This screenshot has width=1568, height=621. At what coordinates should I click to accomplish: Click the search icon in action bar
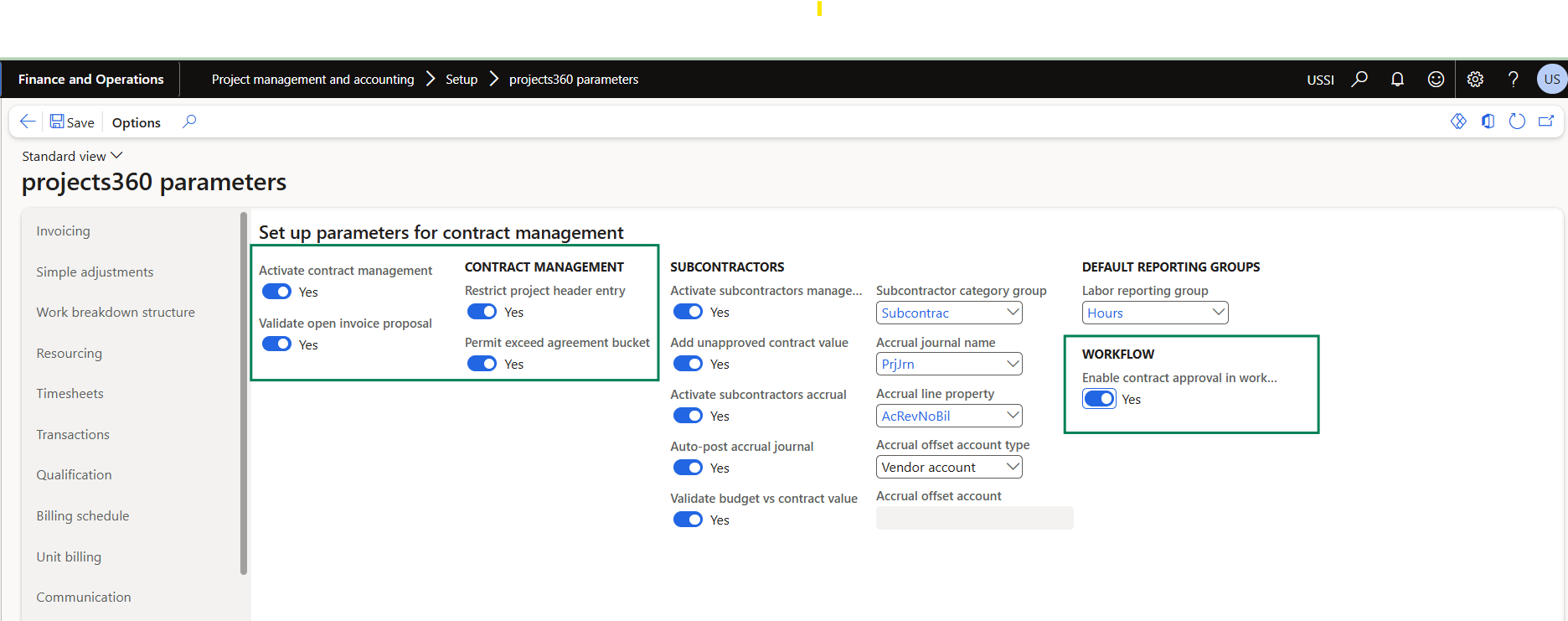pyautogui.click(x=189, y=122)
